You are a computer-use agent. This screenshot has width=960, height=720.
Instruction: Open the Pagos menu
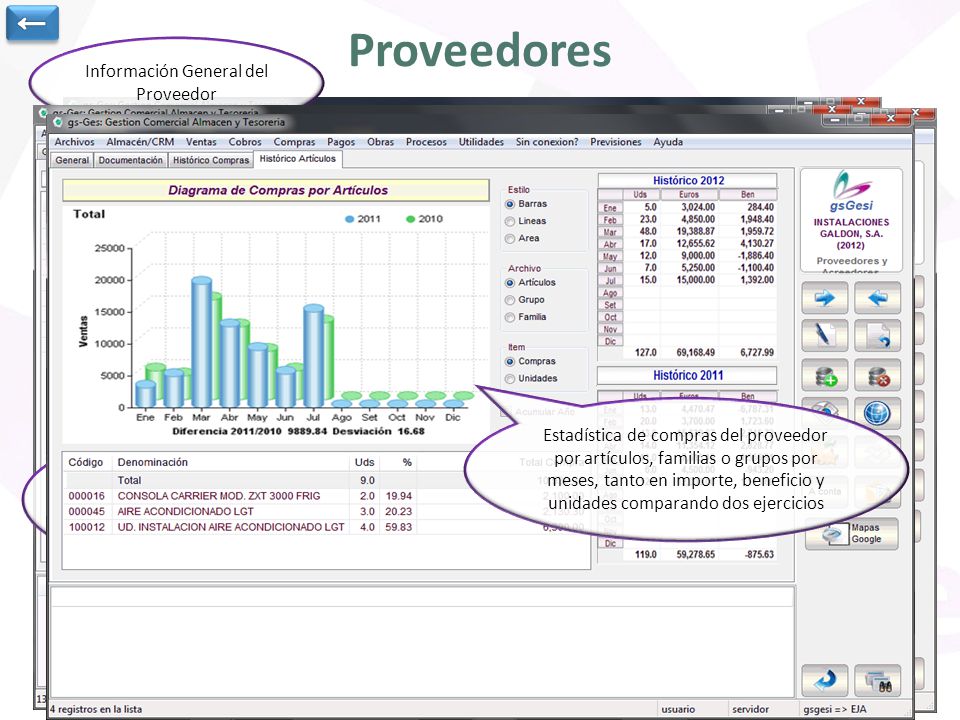tap(341, 142)
